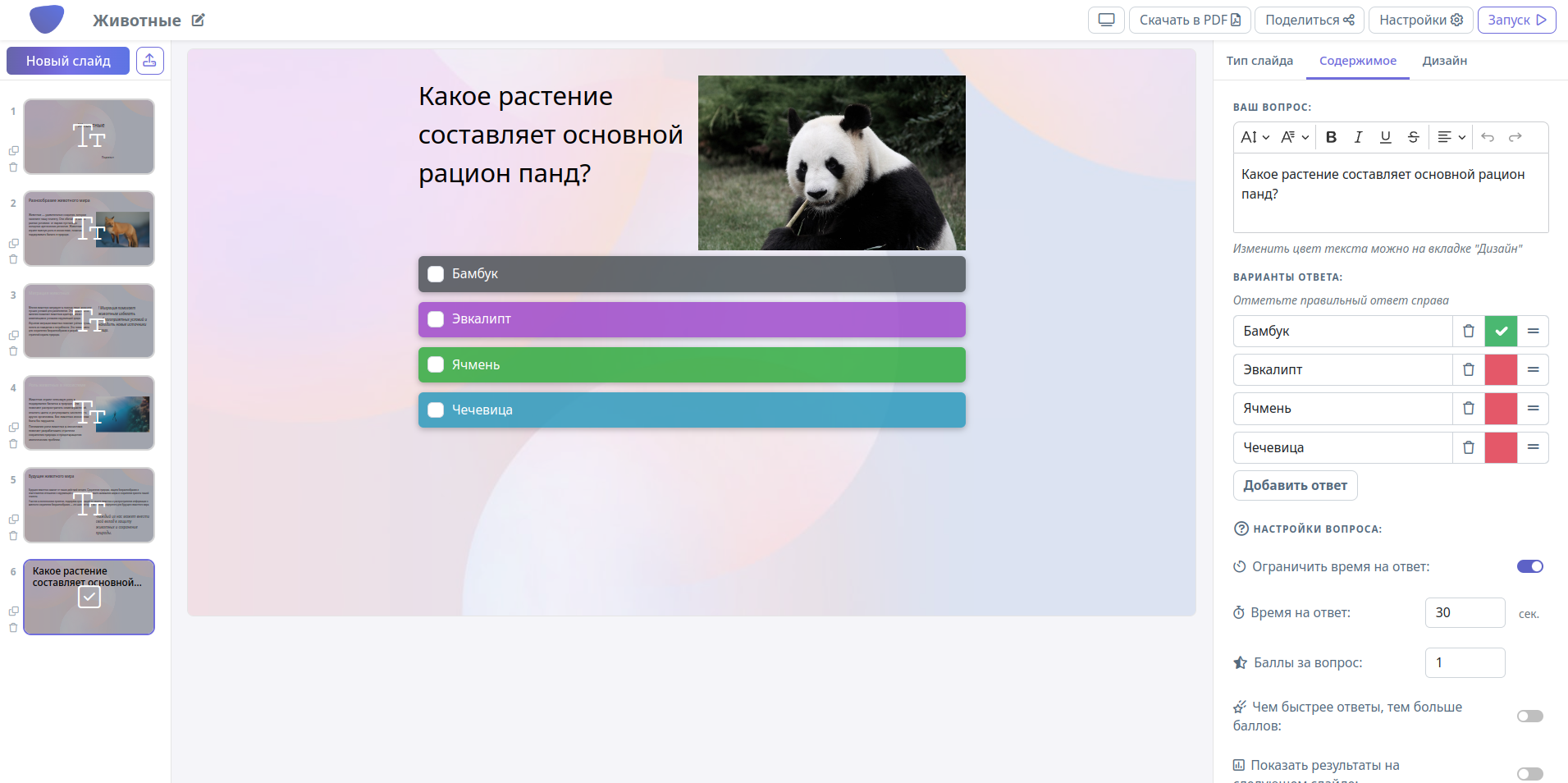Check the Эвкалипт checkbox on slide

[436, 319]
